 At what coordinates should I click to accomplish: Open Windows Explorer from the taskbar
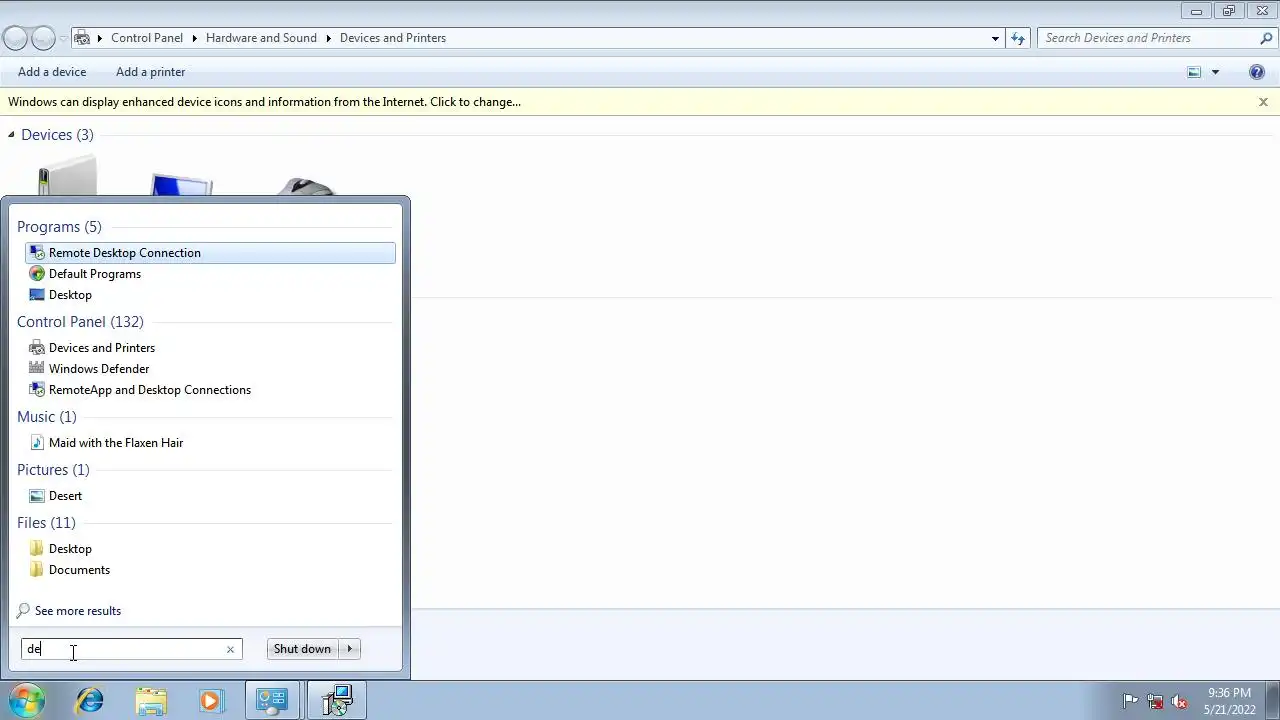click(151, 701)
